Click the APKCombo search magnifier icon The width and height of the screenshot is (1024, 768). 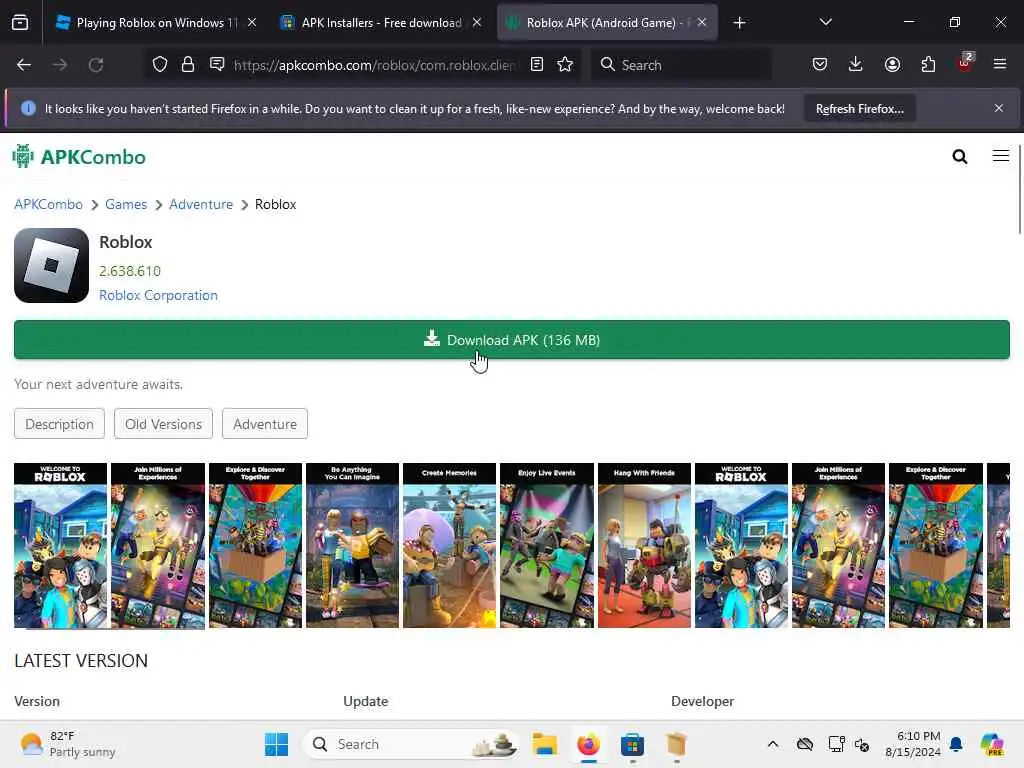(960, 156)
